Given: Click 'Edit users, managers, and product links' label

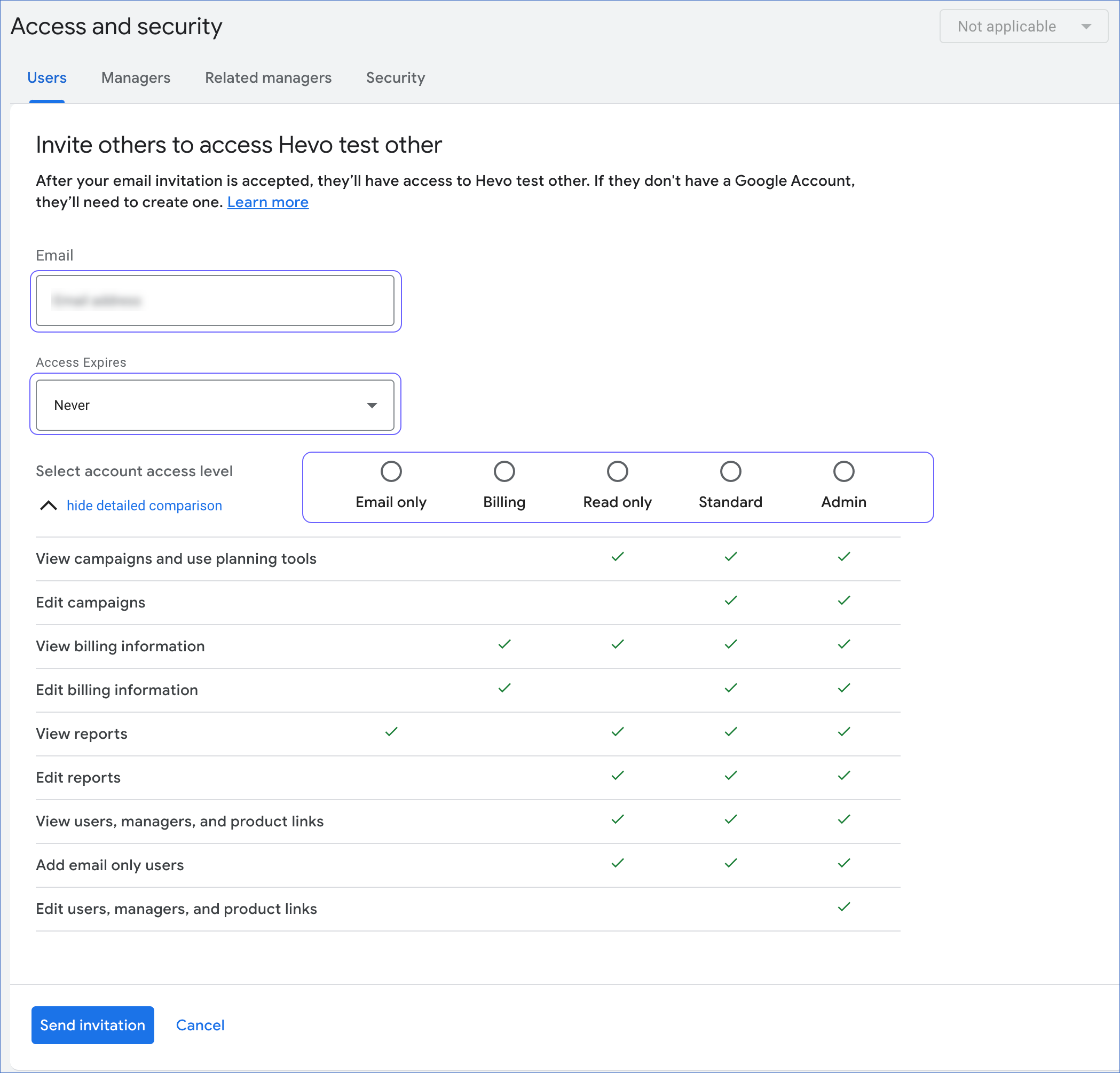Looking at the screenshot, I should [176, 909].
